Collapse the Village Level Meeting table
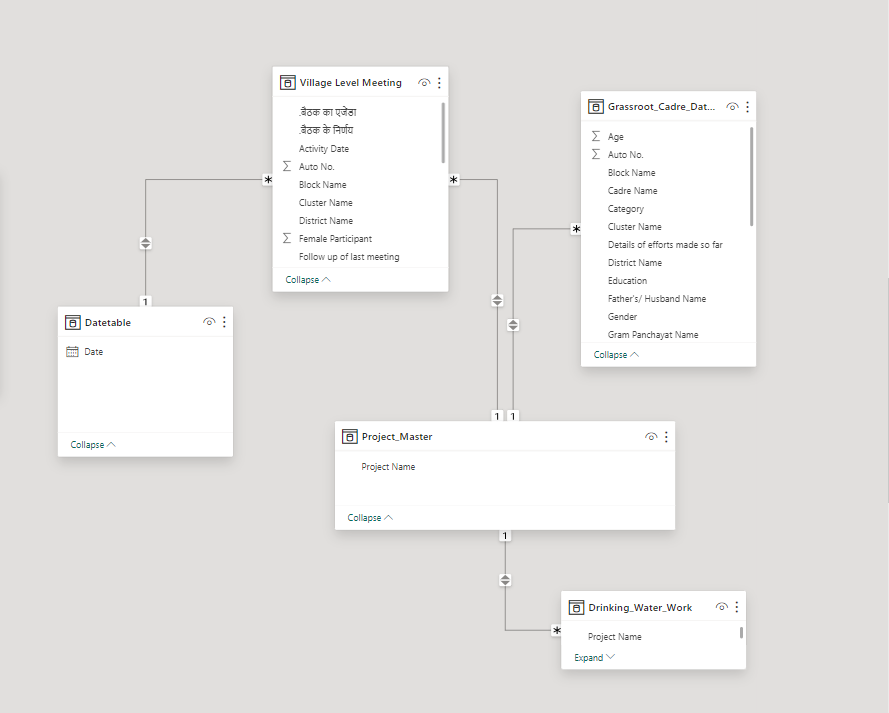The width and height of the screenshot is (889, 713). click(308, 279)
